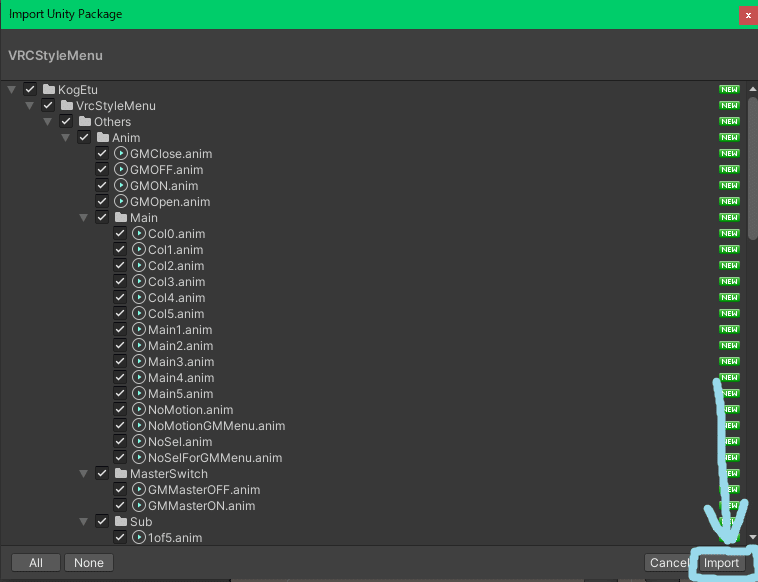Image resolution: width=758 pixels, height=582 pixels.
Task: Uncheck the Main5.anim checkbox
Action: click(120, 393)
